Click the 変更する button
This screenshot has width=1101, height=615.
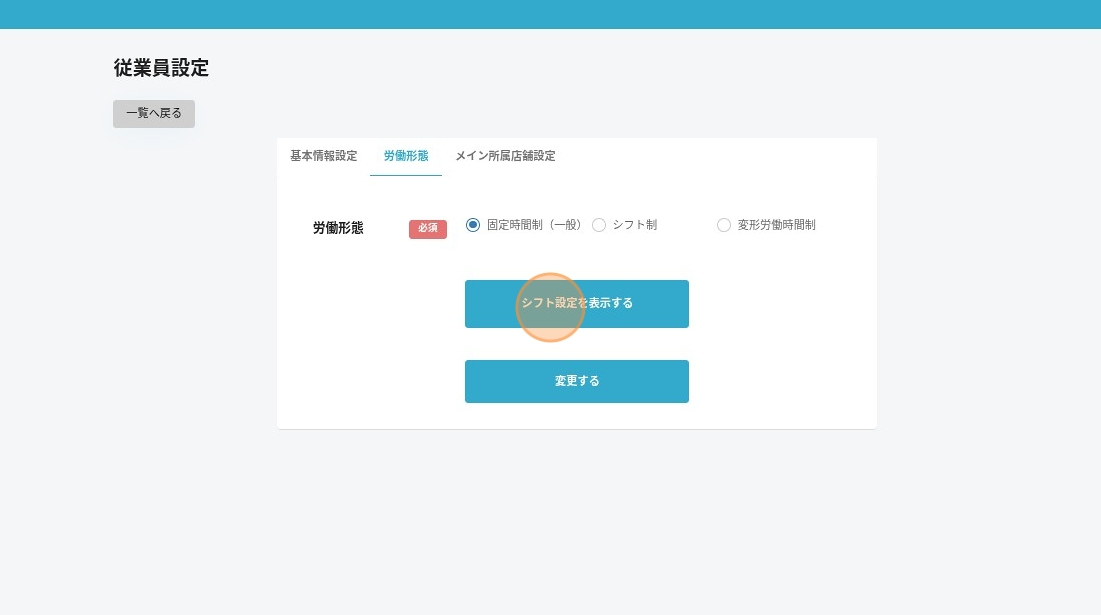point(576,381)
